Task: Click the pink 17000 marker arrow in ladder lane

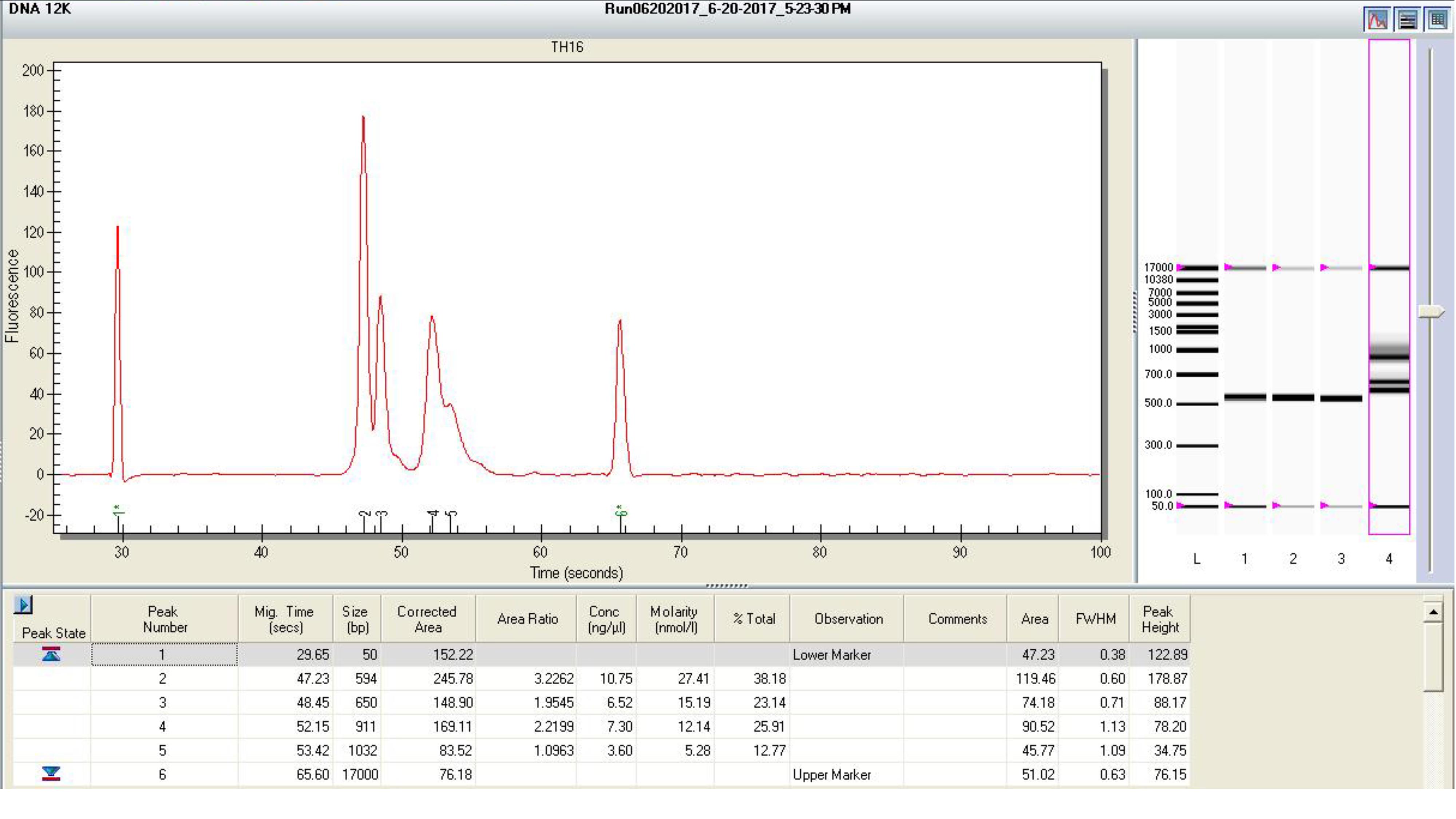Action: click(x=1181, y=267)
